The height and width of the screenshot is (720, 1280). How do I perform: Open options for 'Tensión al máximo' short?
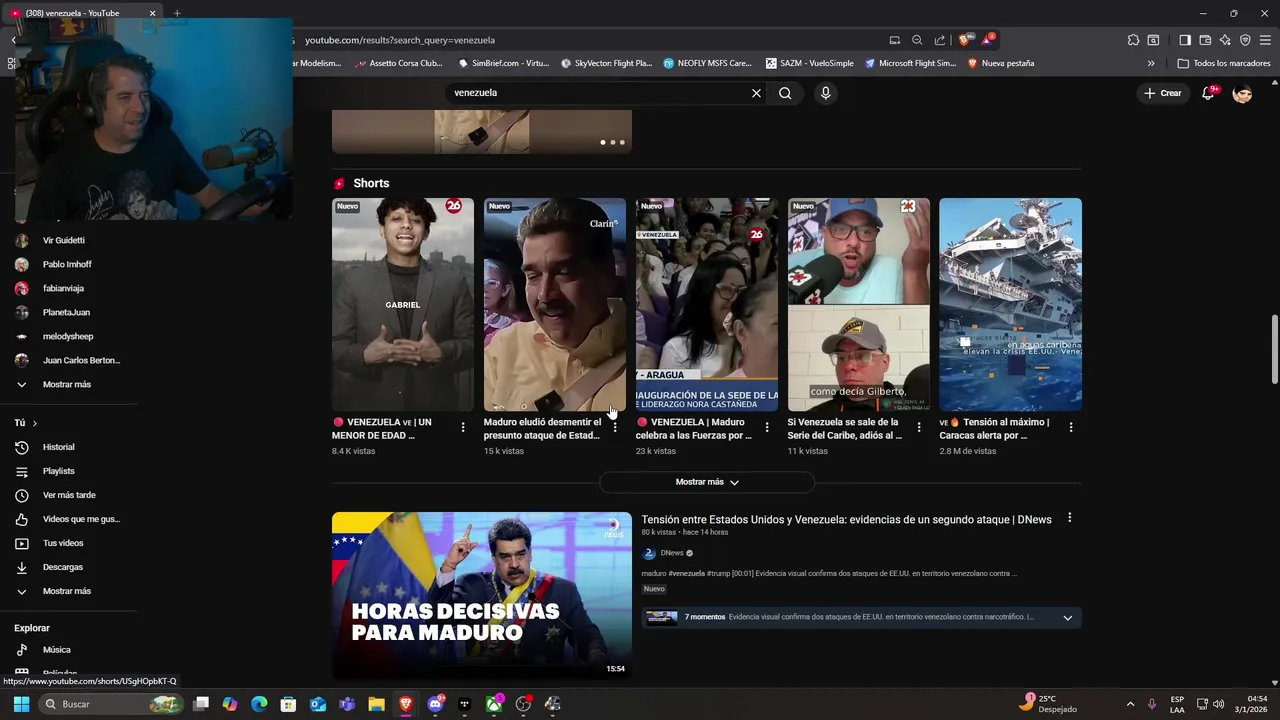pyautogui.click(x=1071, y=427)
